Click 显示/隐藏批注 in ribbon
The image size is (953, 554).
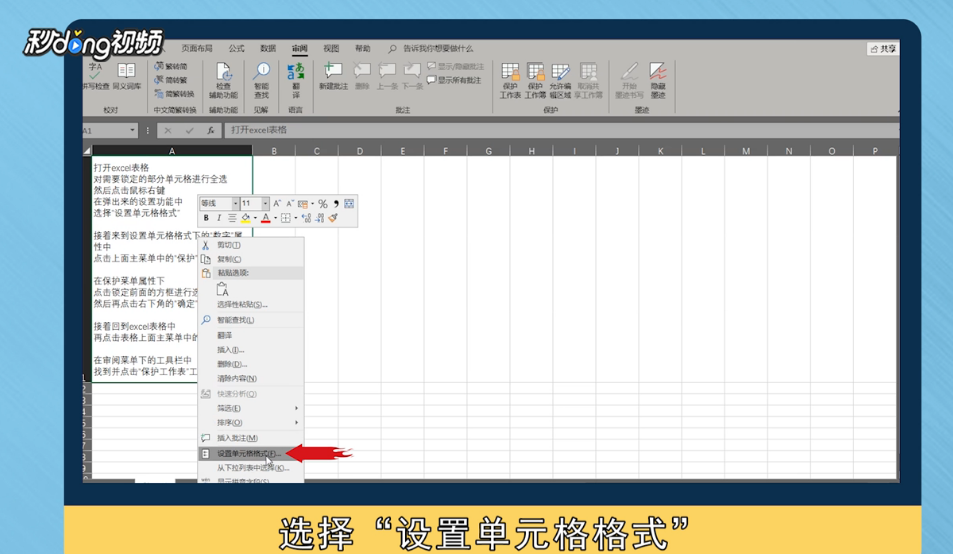tap(456, 66)
